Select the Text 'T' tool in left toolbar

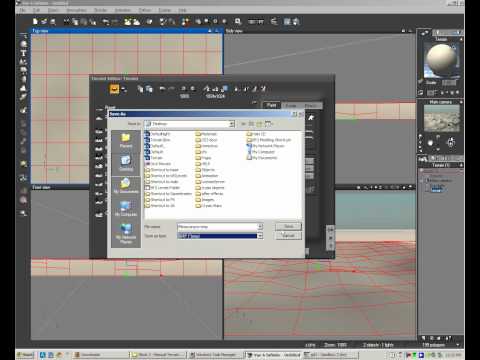[x=23, y=53]
